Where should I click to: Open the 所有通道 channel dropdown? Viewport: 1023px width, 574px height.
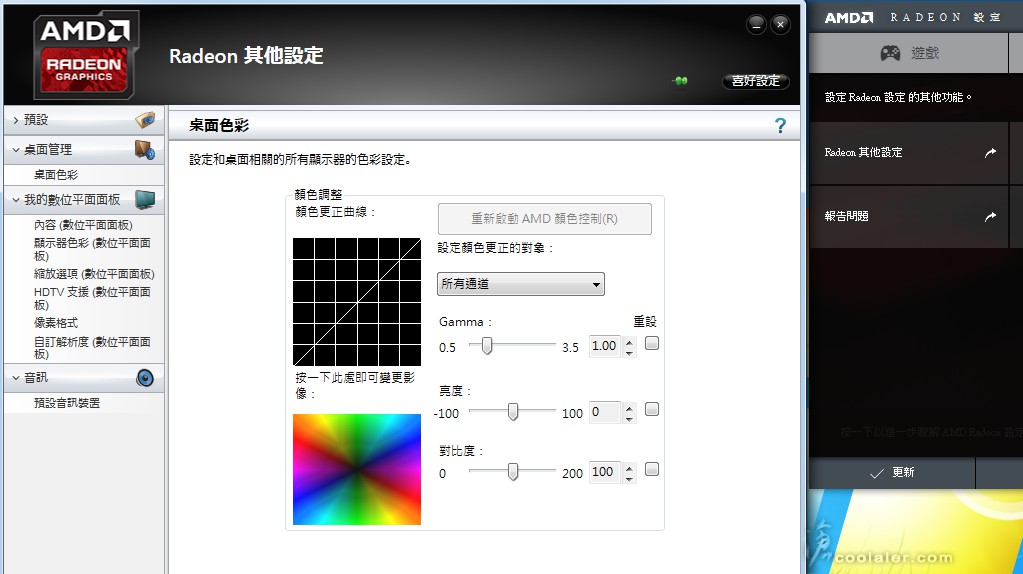pos(521,284)
